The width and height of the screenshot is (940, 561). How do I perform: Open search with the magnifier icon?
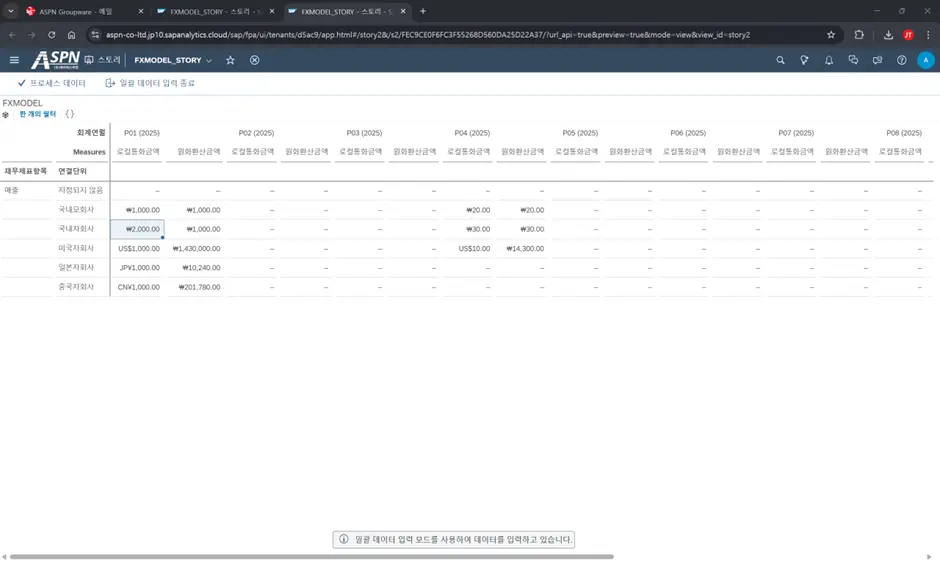(781, 60)
